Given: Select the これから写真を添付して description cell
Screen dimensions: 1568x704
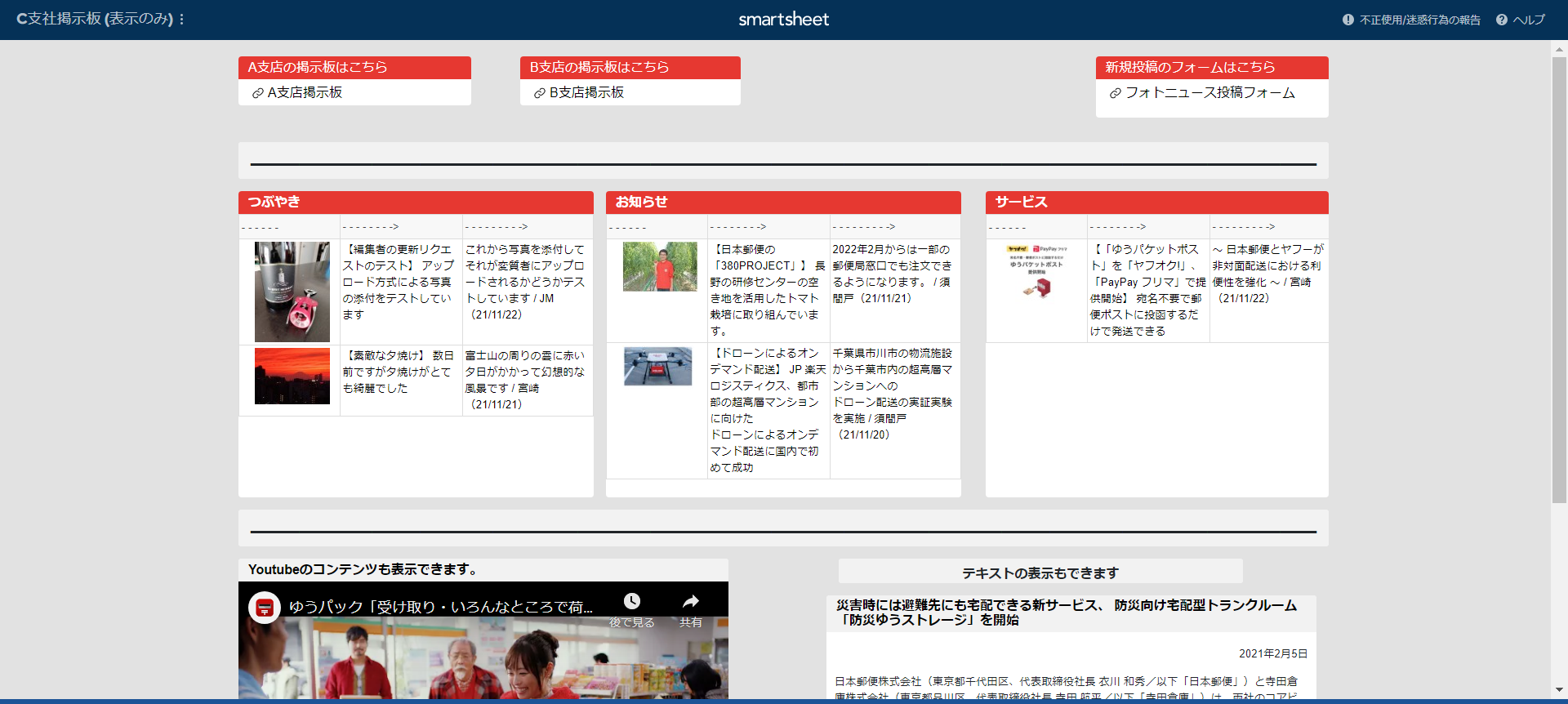Looking at the screenshot, I should [528, 292].
